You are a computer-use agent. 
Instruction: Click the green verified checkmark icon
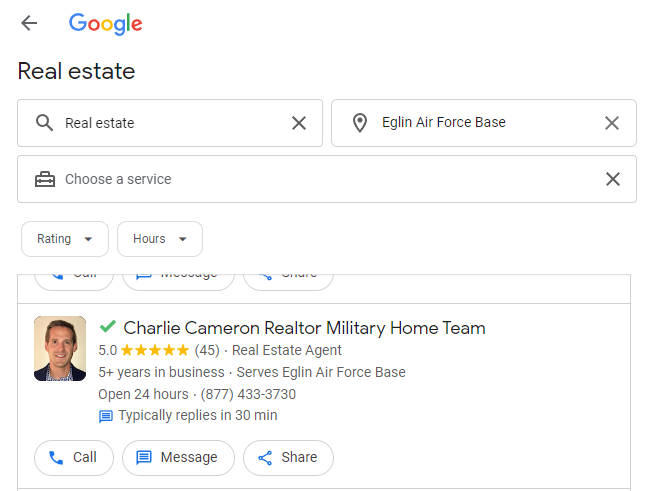tap(108, 327)
